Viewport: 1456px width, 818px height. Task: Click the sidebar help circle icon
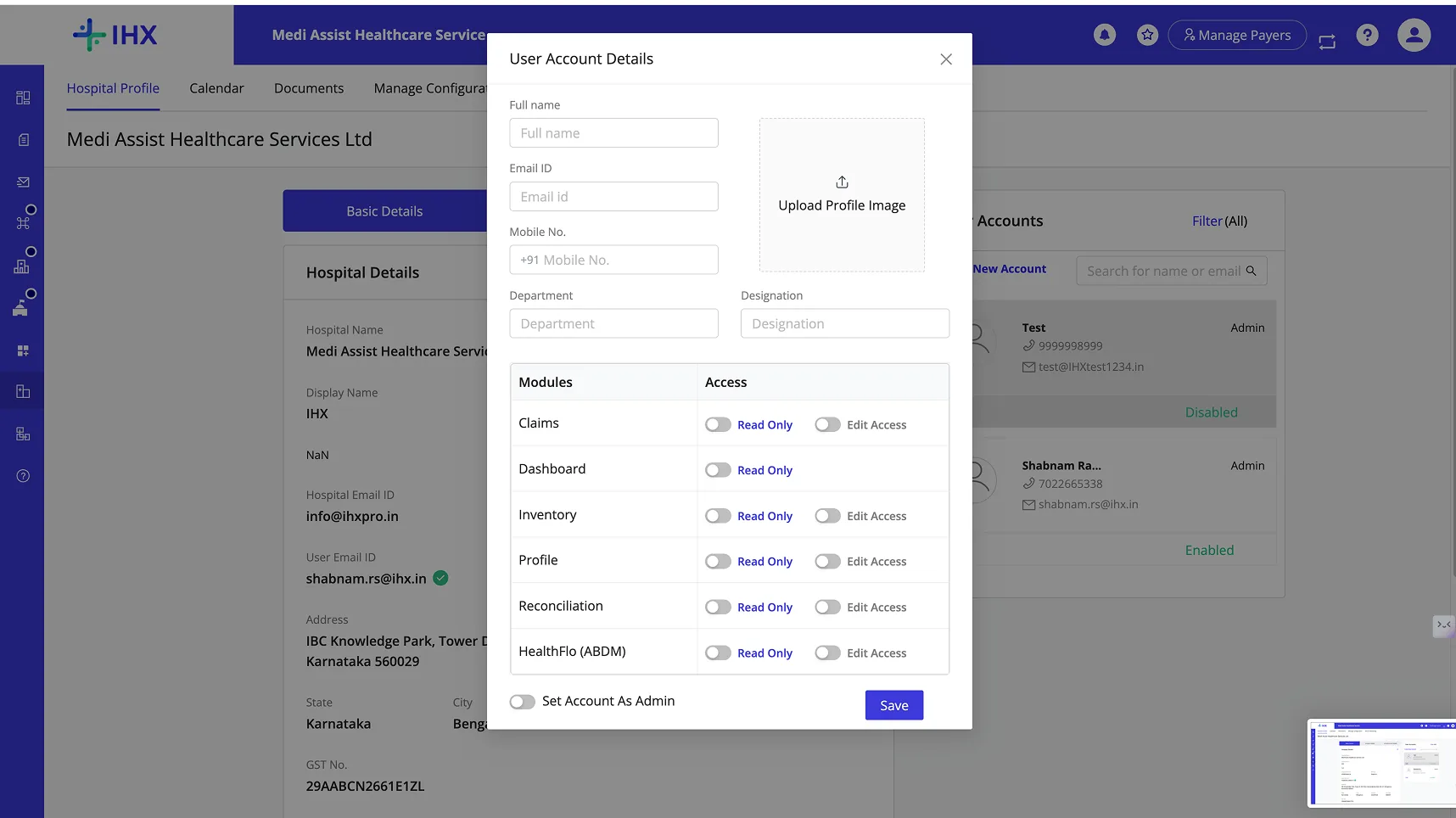(23, 476)
